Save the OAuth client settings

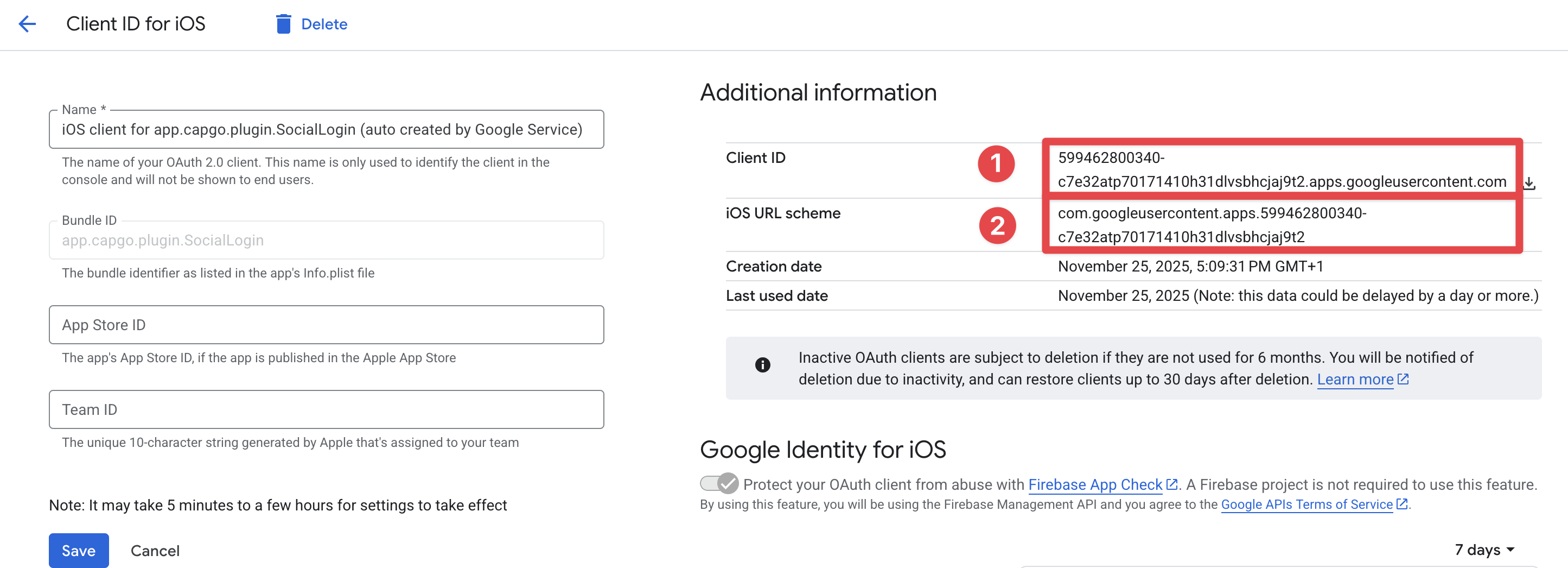[x=78, y=550]
